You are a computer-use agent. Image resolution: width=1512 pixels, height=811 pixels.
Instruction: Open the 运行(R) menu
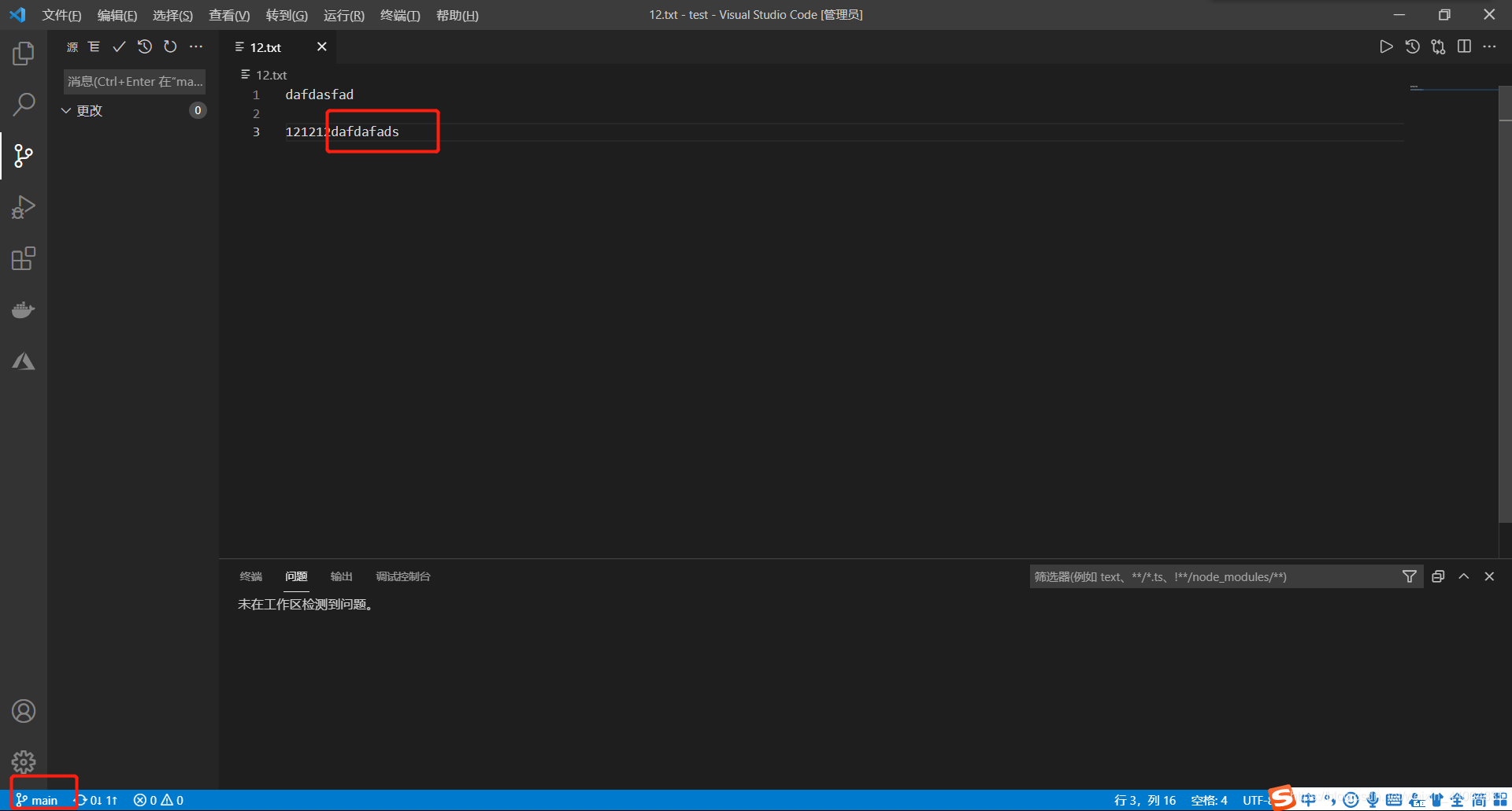(x=344, y=15)
